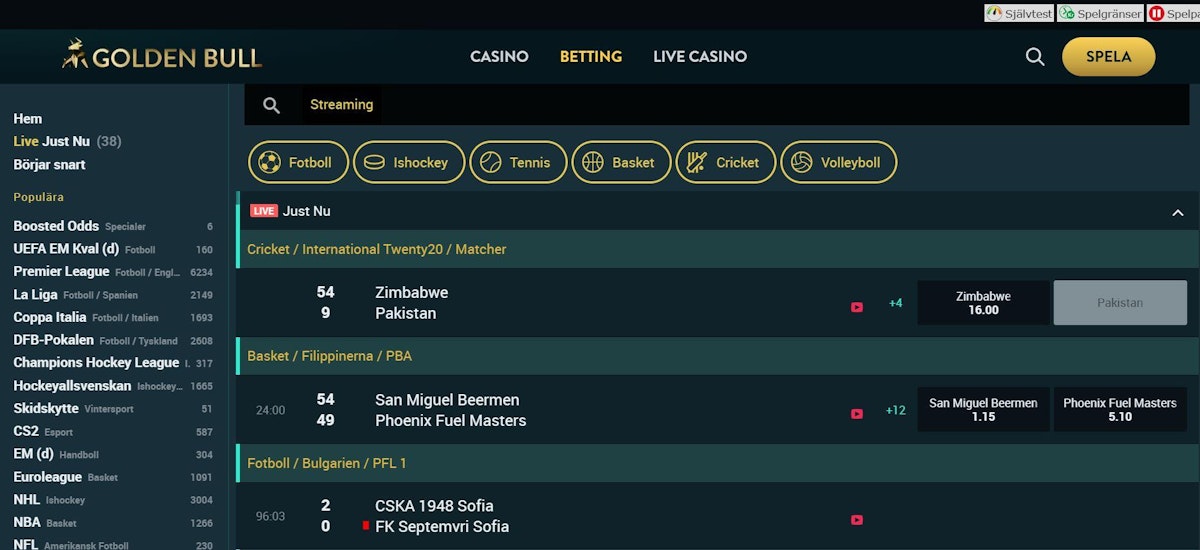The height and width of the screenshot is (550, 1200).
Task: Filter by Ishockey sport chip
Action: coord(409,162)
